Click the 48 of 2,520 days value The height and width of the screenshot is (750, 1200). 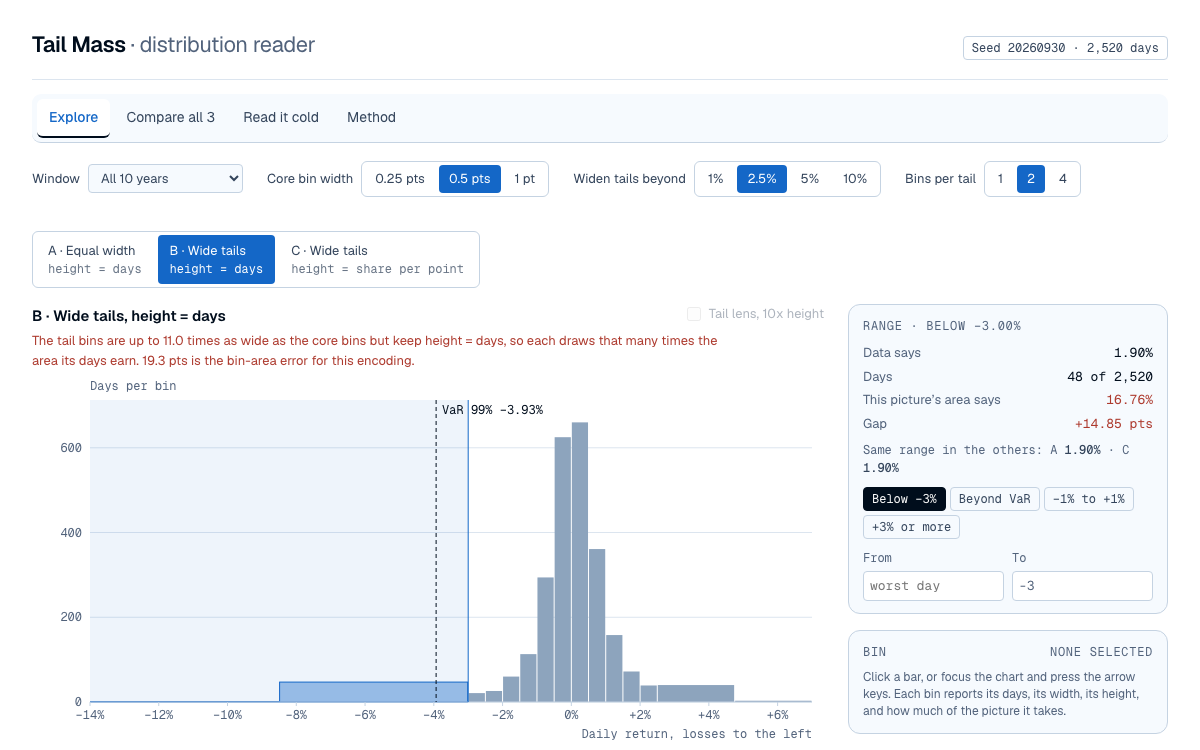(1110, 377)
